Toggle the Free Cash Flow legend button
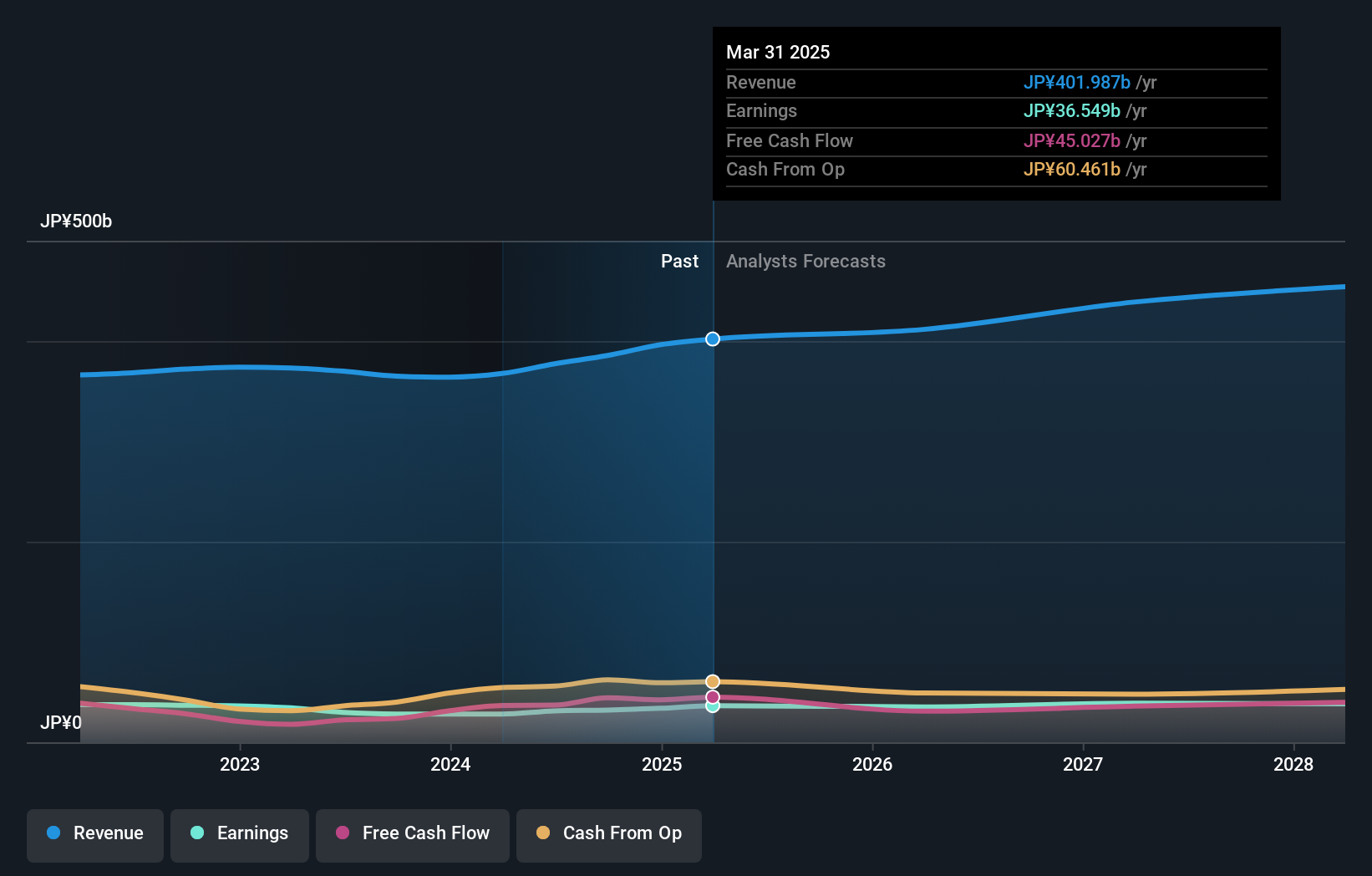Image resolution: width=1372 pixels, height=876 pixels. (413, 835)
